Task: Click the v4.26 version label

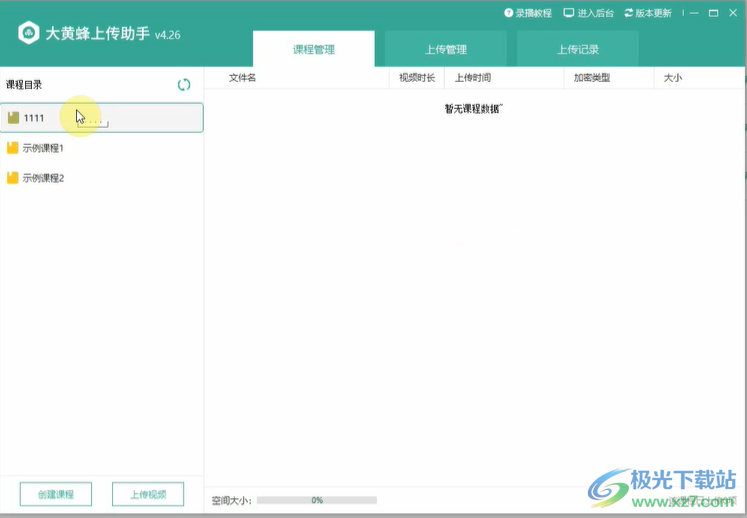Action: tap(168, 35)
